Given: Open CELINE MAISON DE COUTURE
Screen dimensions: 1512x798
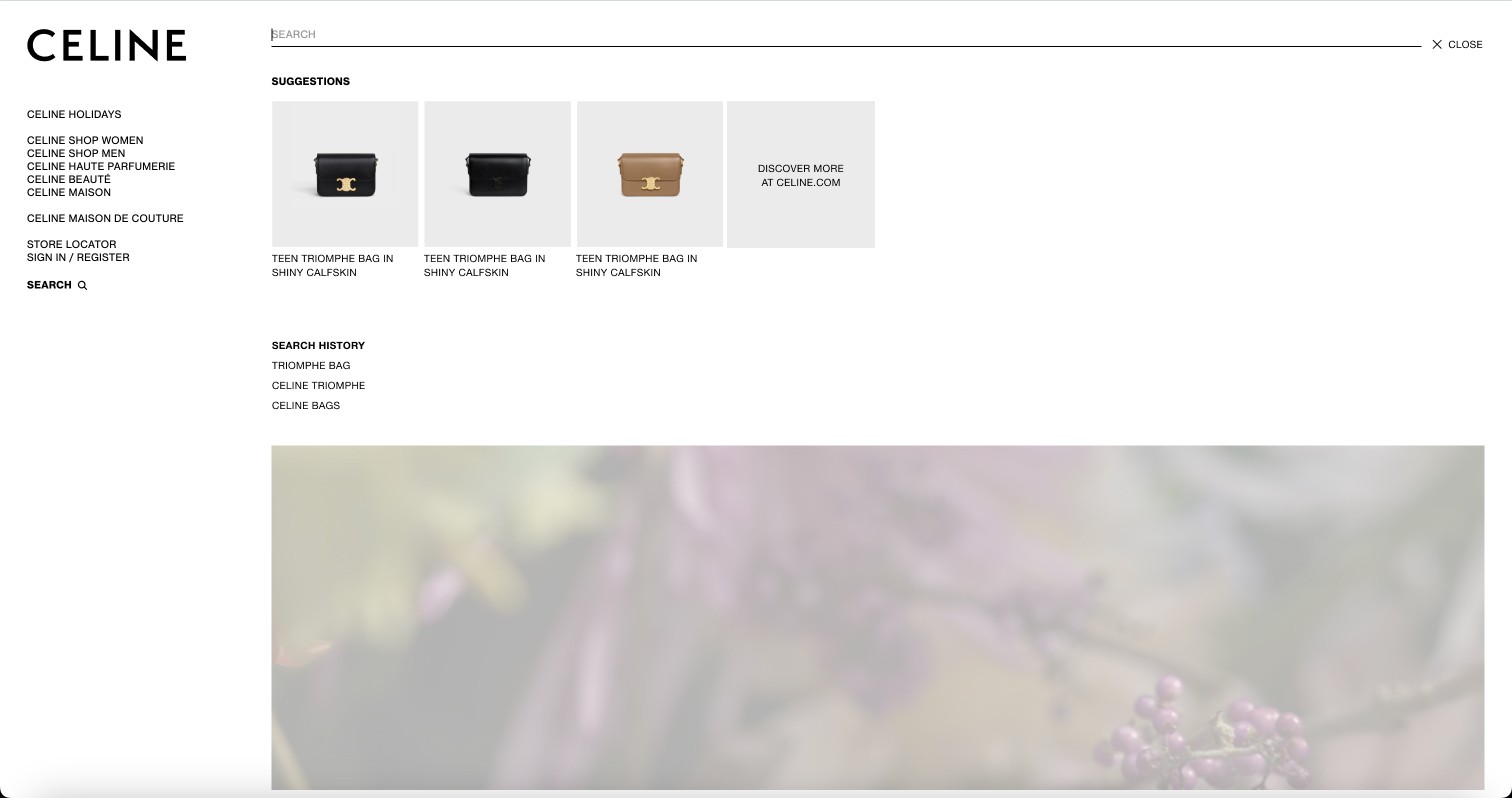Looking at the screenshot, I should [105, 218].
